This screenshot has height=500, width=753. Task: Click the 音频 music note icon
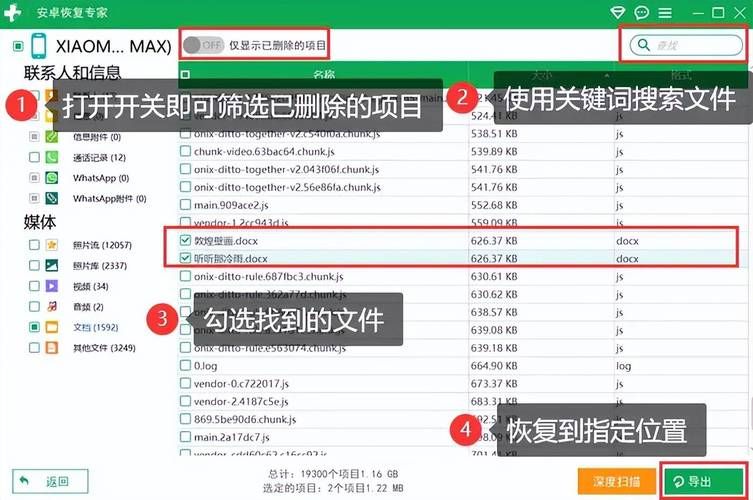coord(51,306)
